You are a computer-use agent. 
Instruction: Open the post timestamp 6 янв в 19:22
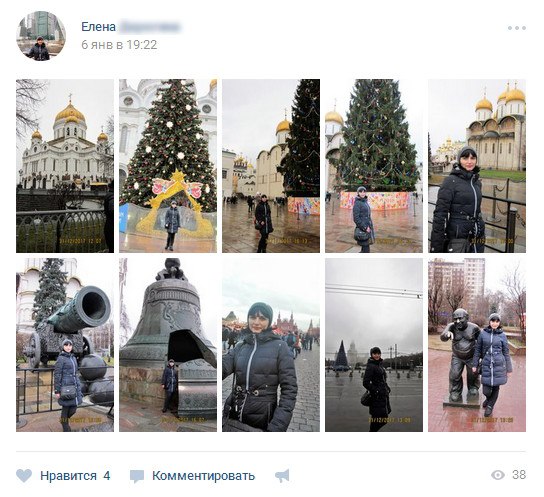pos(119,45)
